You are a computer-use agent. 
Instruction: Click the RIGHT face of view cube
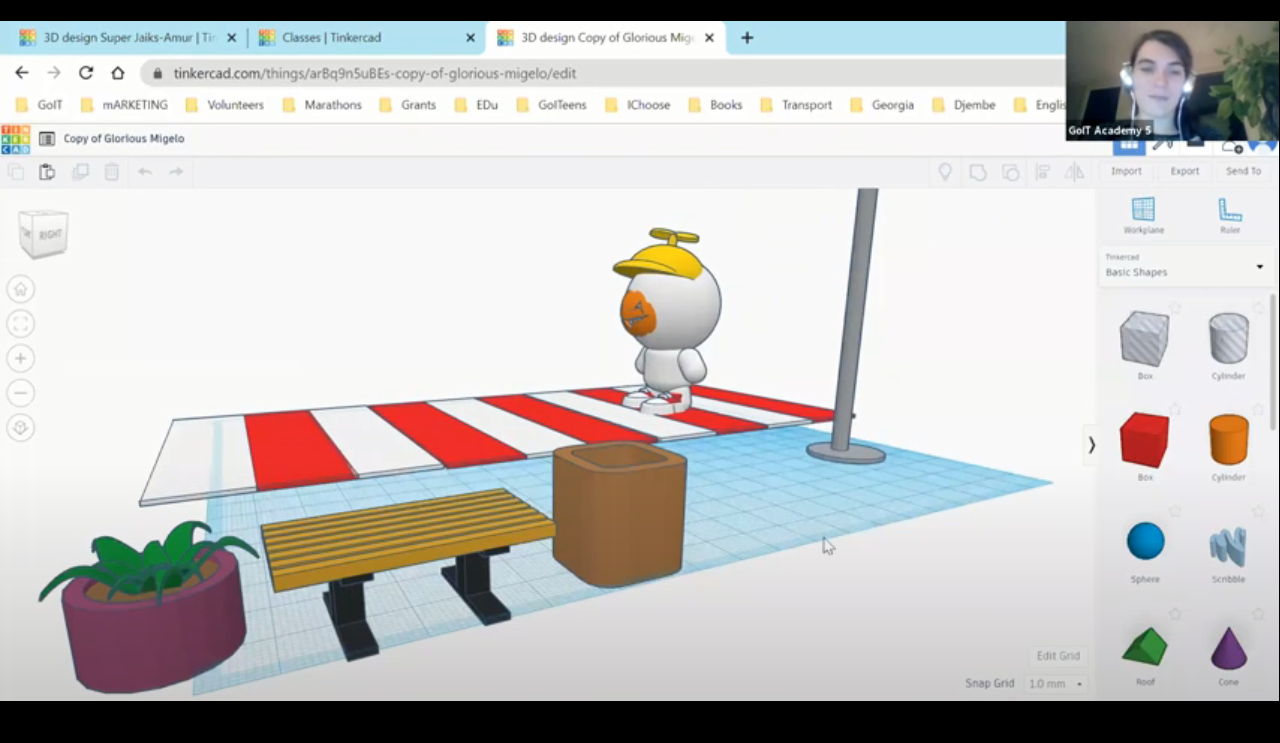click(x=50, y=235)
